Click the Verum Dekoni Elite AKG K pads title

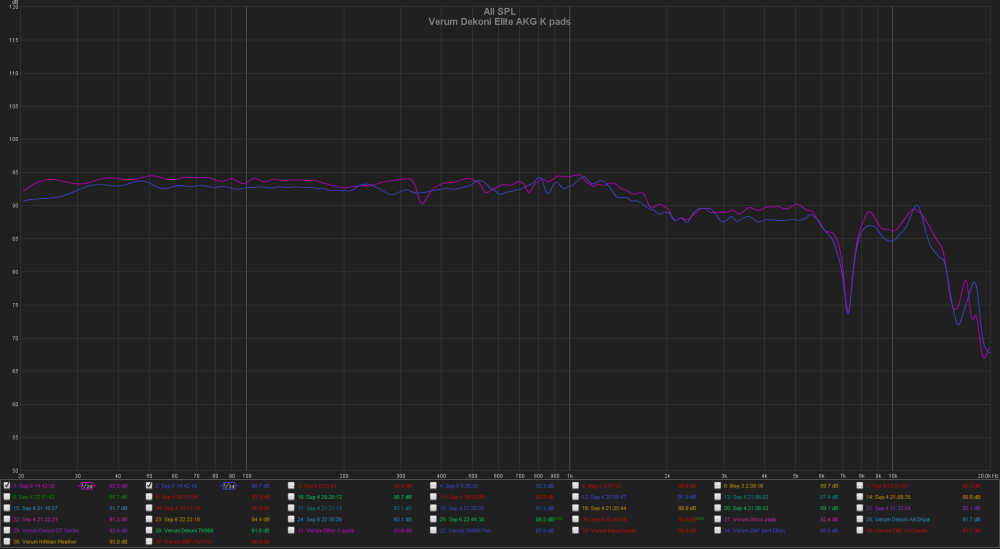(x=499, y=21)
